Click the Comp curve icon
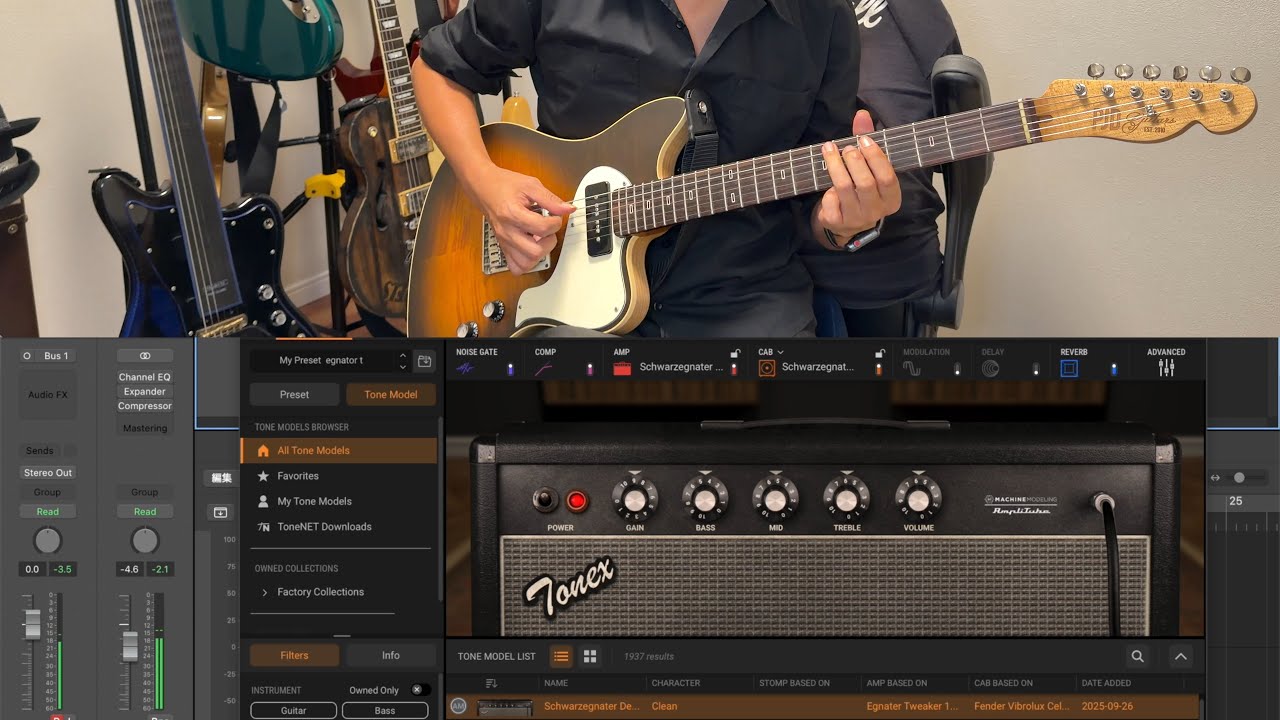This screenshot has height=720, width=1280. (x=544, y=369)
